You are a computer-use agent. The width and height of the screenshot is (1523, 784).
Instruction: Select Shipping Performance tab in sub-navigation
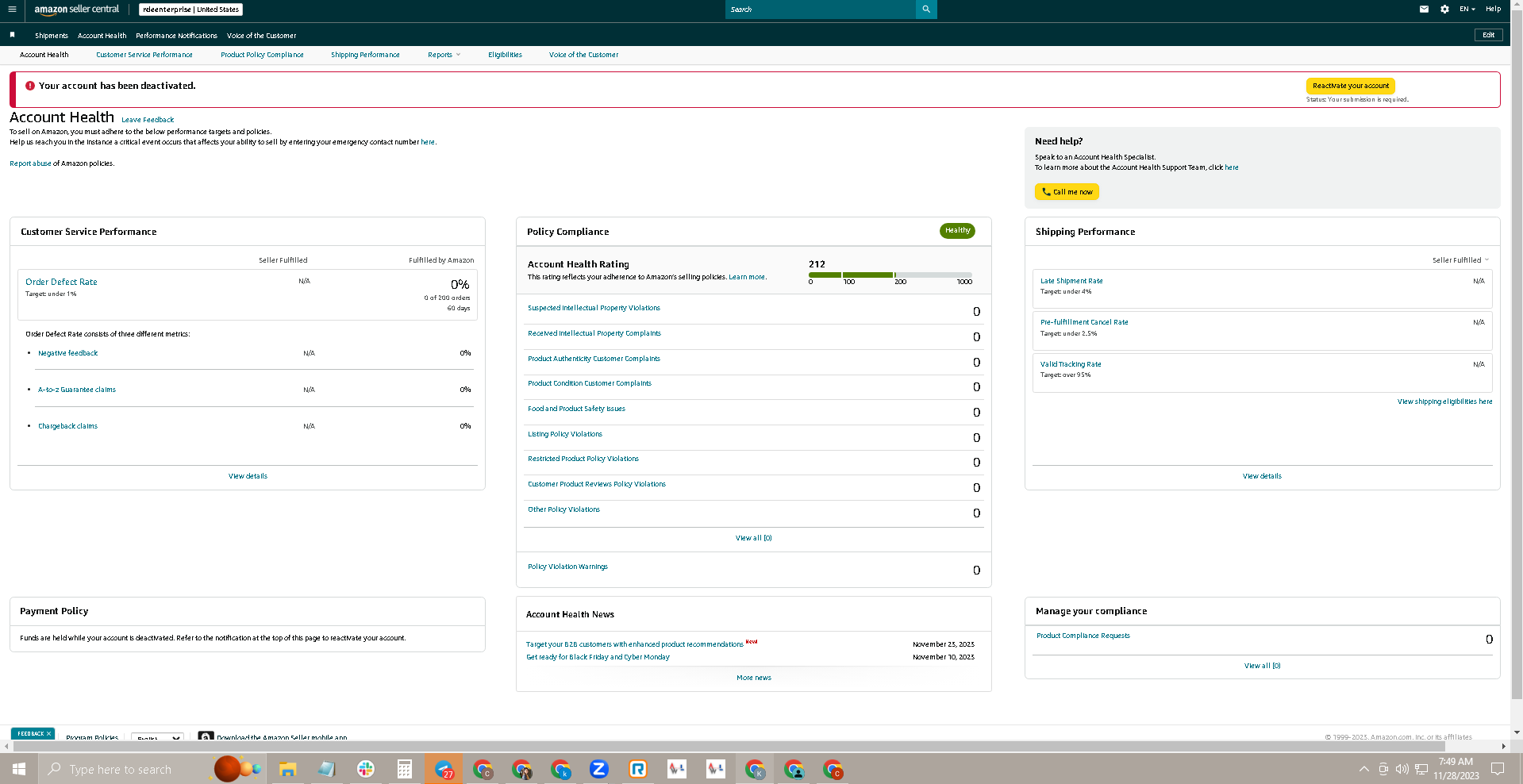pos(365,55)
